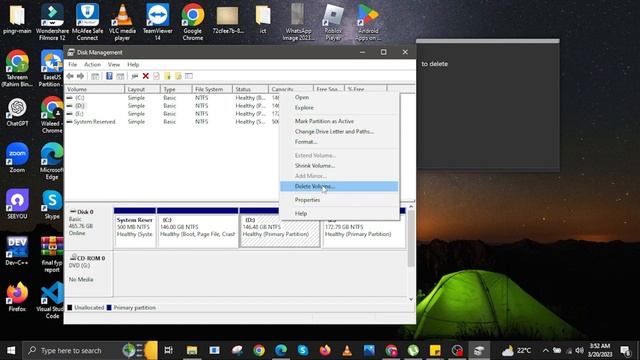Open the notification center icon
The height and width of the screenshot is (360, 640).
pos(625,350)
